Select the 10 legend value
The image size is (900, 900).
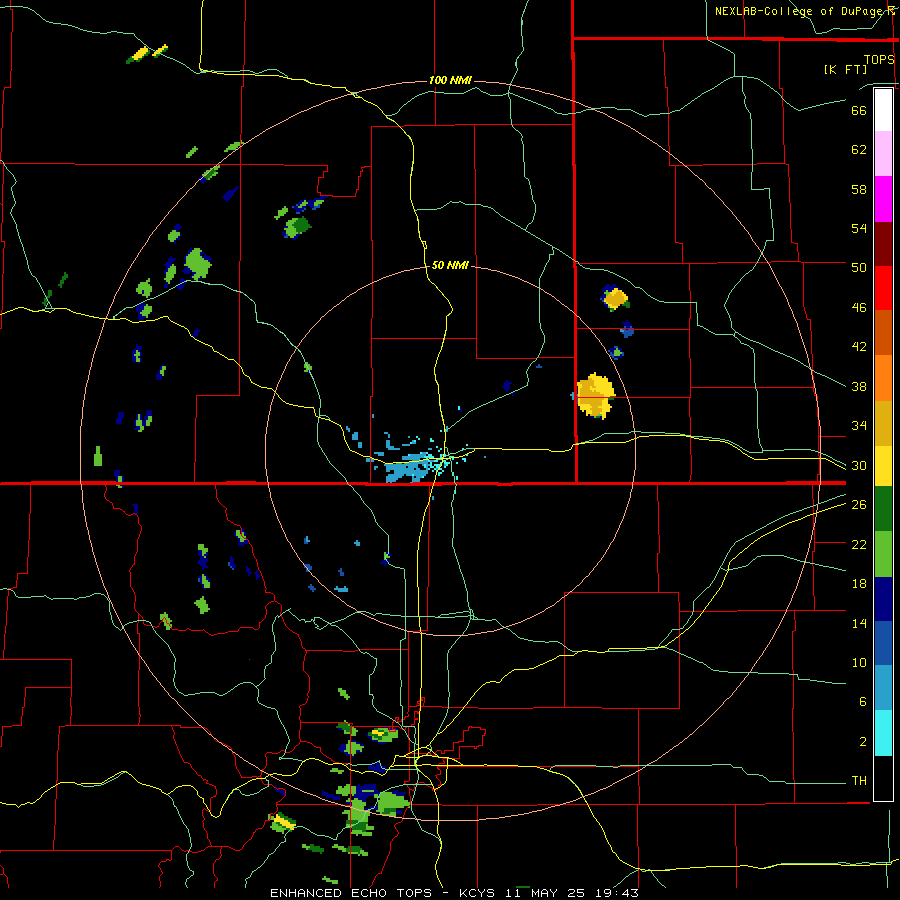(x=859, y=662)
